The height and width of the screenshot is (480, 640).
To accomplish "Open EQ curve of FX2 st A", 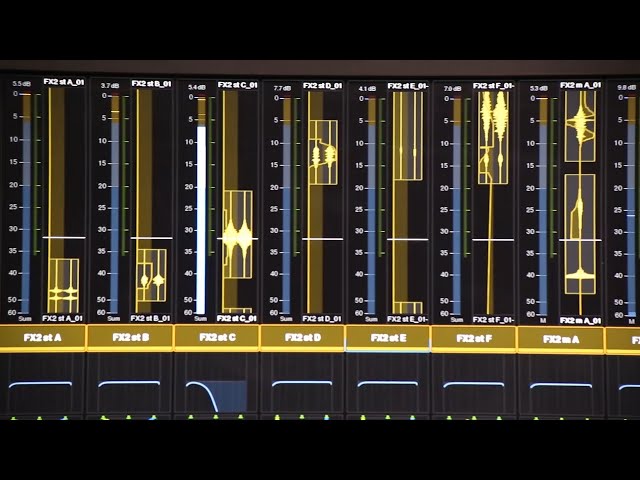I will coord(42,384).
